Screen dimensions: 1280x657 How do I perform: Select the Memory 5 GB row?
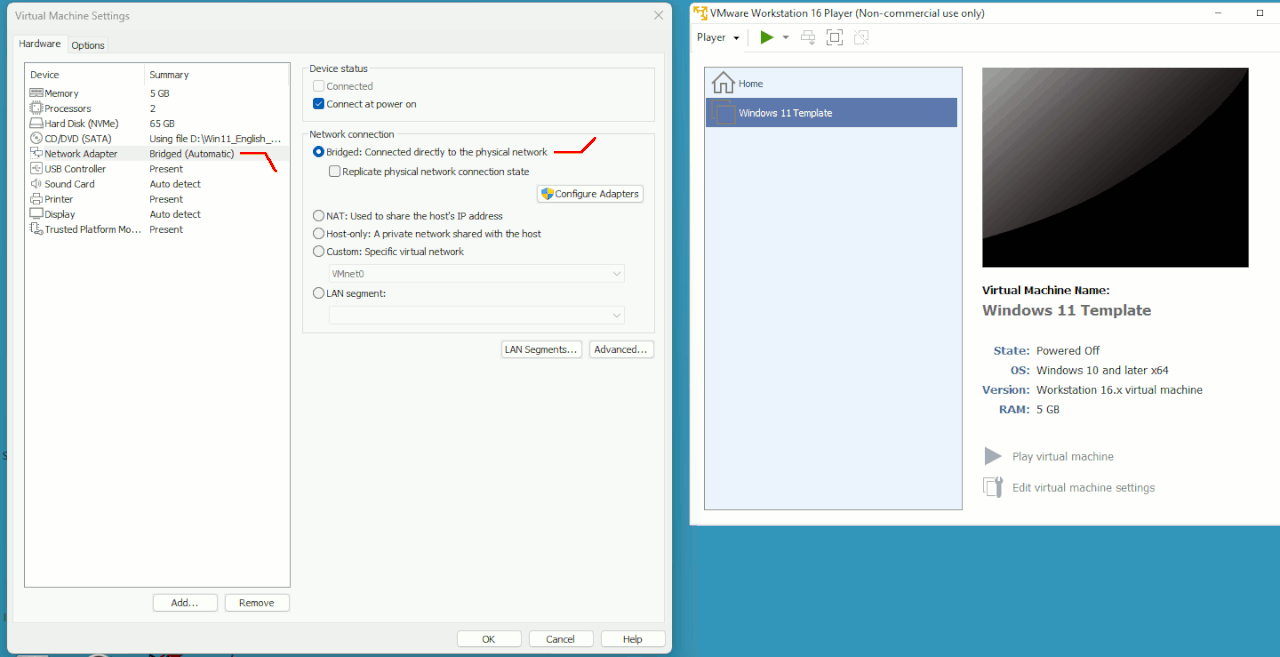pyautogui.click(x=157, y=93)
